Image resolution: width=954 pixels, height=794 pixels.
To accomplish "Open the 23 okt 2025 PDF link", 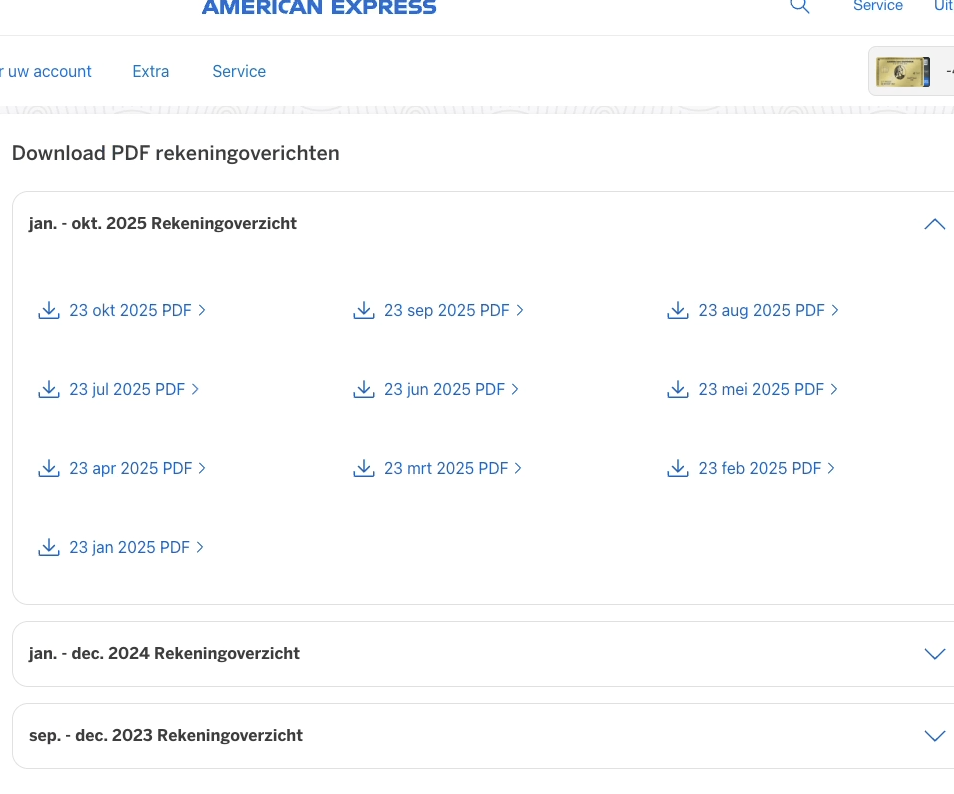I will click(138, 310).
